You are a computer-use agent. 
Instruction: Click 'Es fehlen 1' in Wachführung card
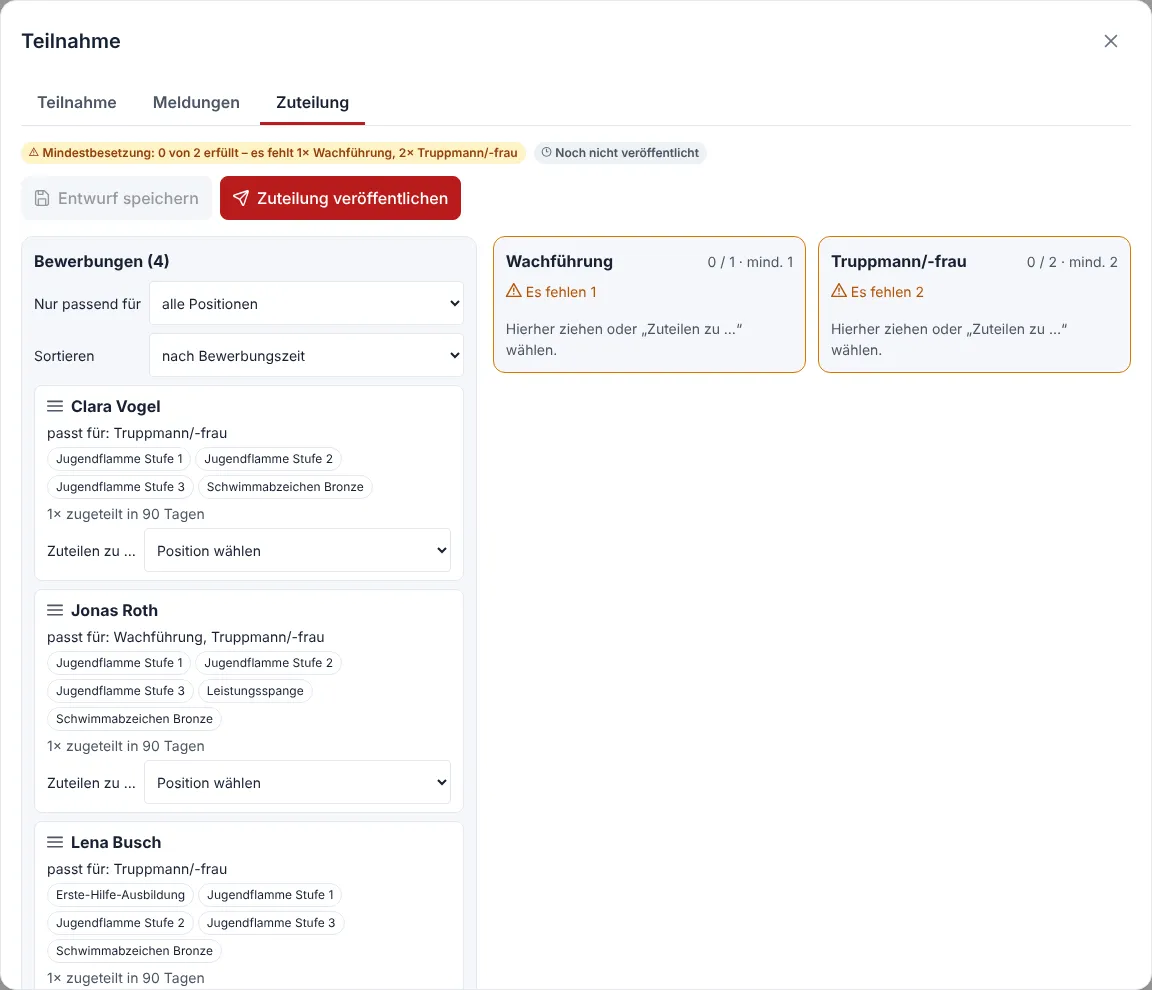(x=561, y=292)
